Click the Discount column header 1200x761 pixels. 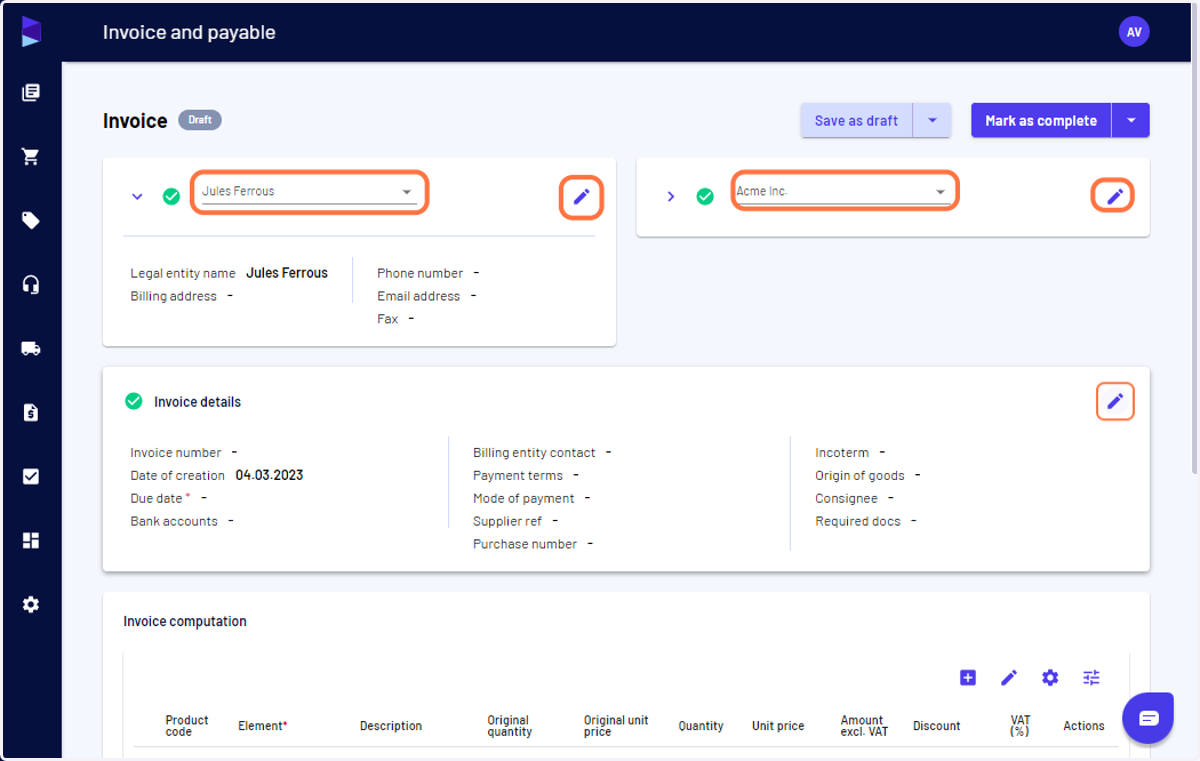(x=937, y=726)
